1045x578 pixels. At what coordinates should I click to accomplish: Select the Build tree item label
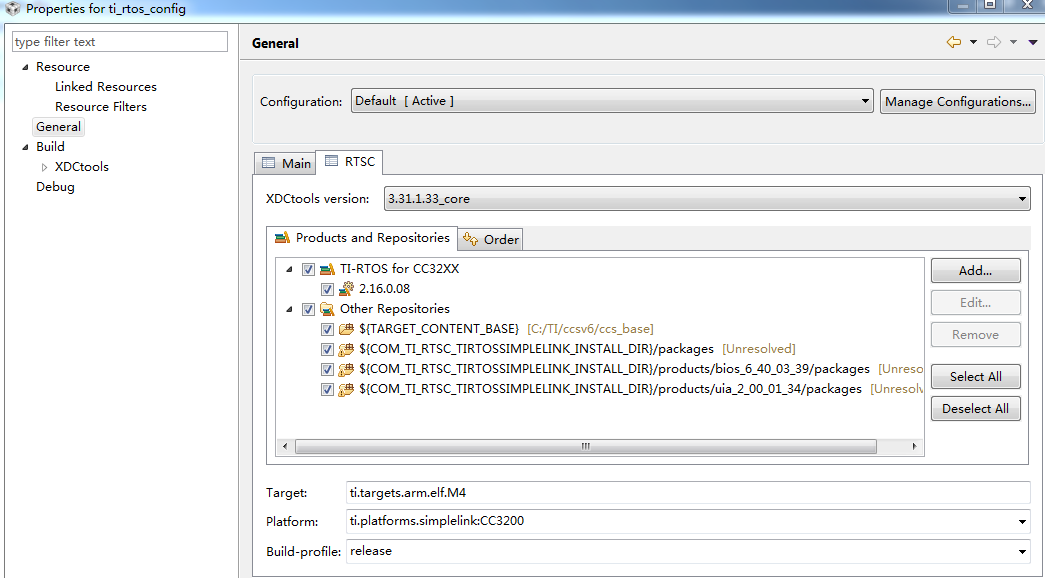tap(50, 147)
